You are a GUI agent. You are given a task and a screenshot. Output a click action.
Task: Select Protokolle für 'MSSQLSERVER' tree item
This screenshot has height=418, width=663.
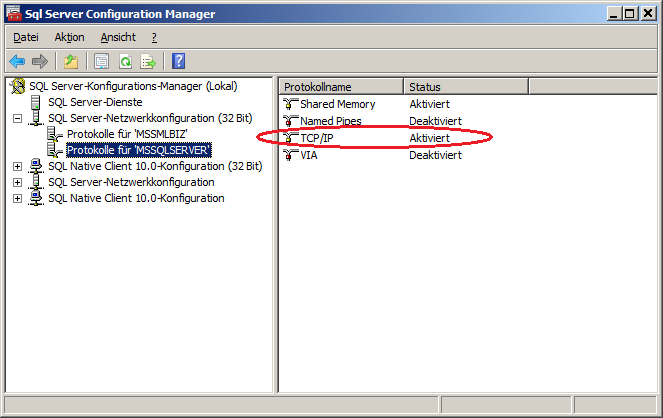pyautogui.click(x=139, y=150)
